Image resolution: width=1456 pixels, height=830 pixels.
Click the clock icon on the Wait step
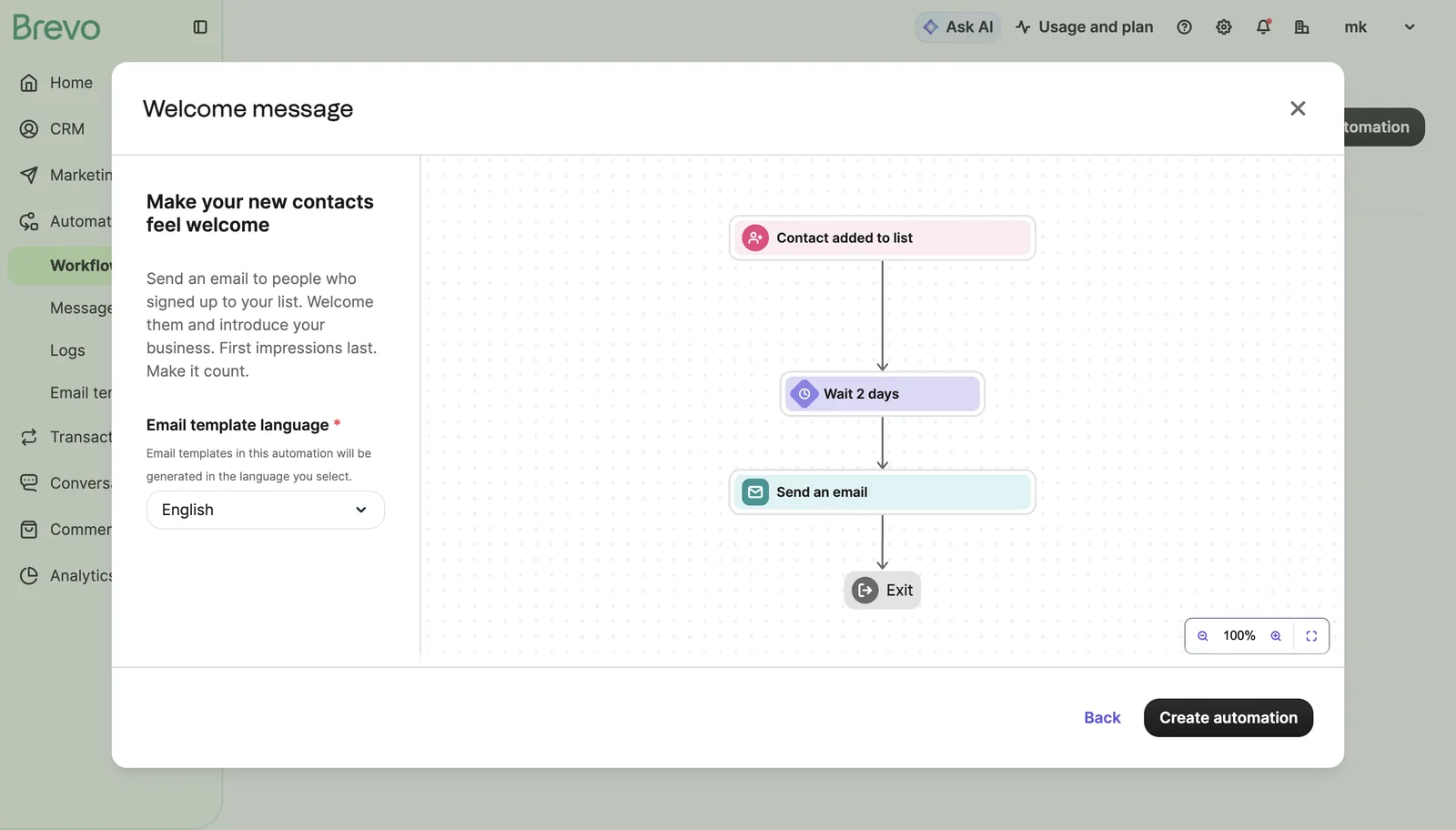[x=804, y=394]
